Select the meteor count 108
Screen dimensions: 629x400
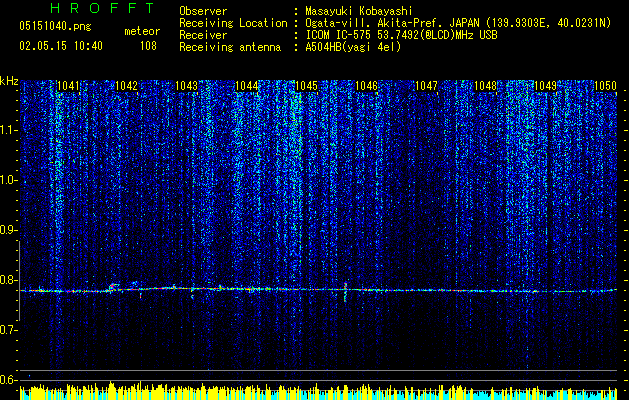148,46
